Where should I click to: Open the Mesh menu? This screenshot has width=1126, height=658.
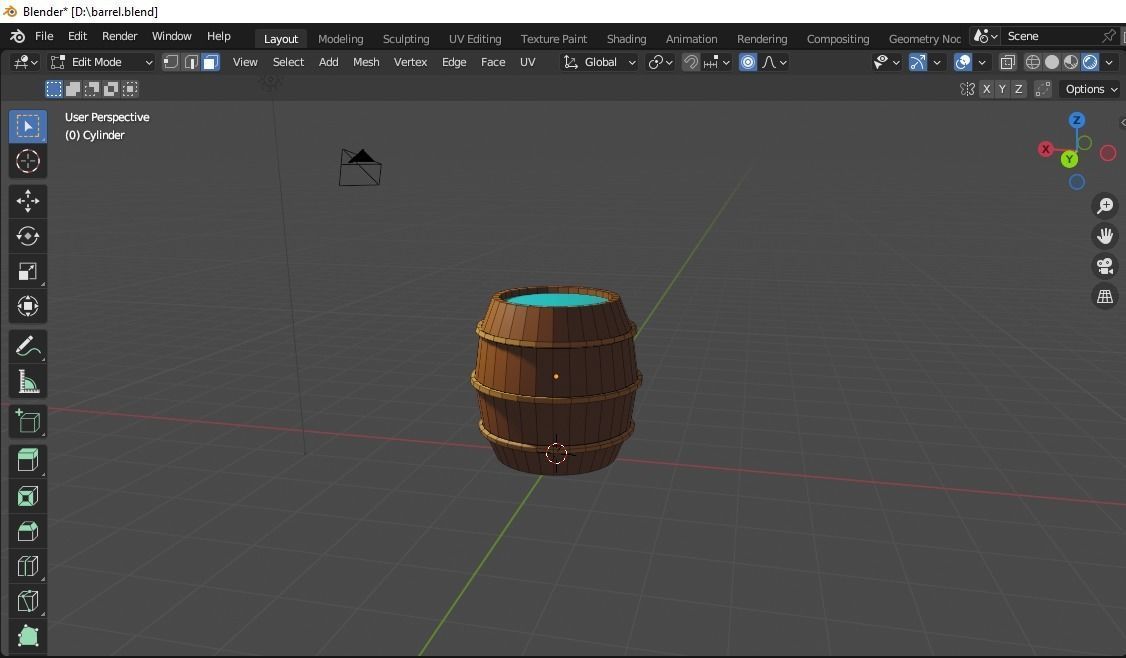pos(366,62)
